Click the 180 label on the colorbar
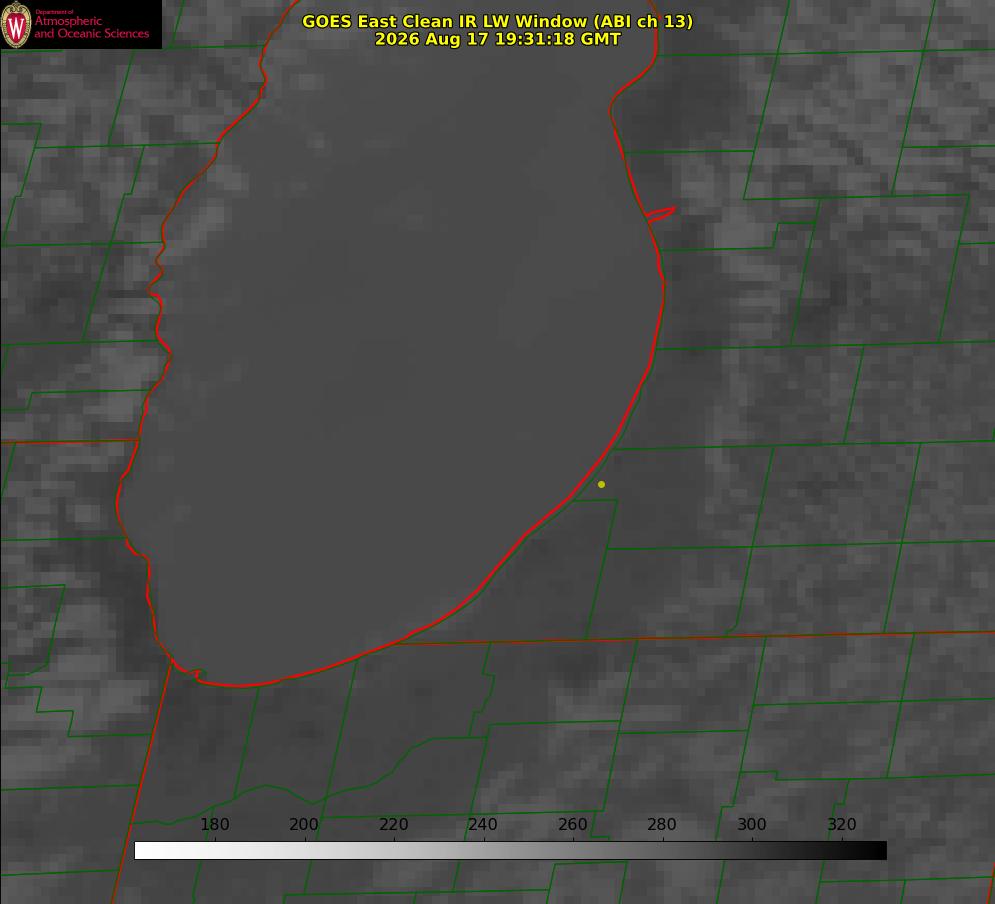The height and width of the screenshot is (904, 995). pyautogui.click(x=214, y=824)
